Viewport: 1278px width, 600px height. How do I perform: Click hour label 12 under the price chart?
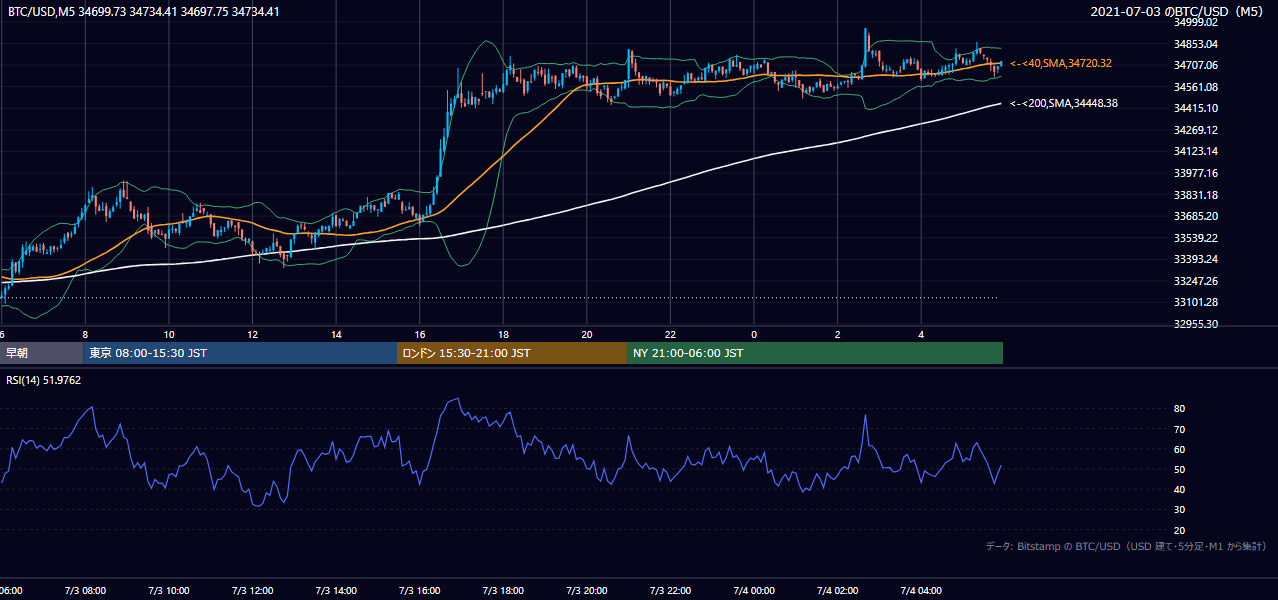pos(253,334)
